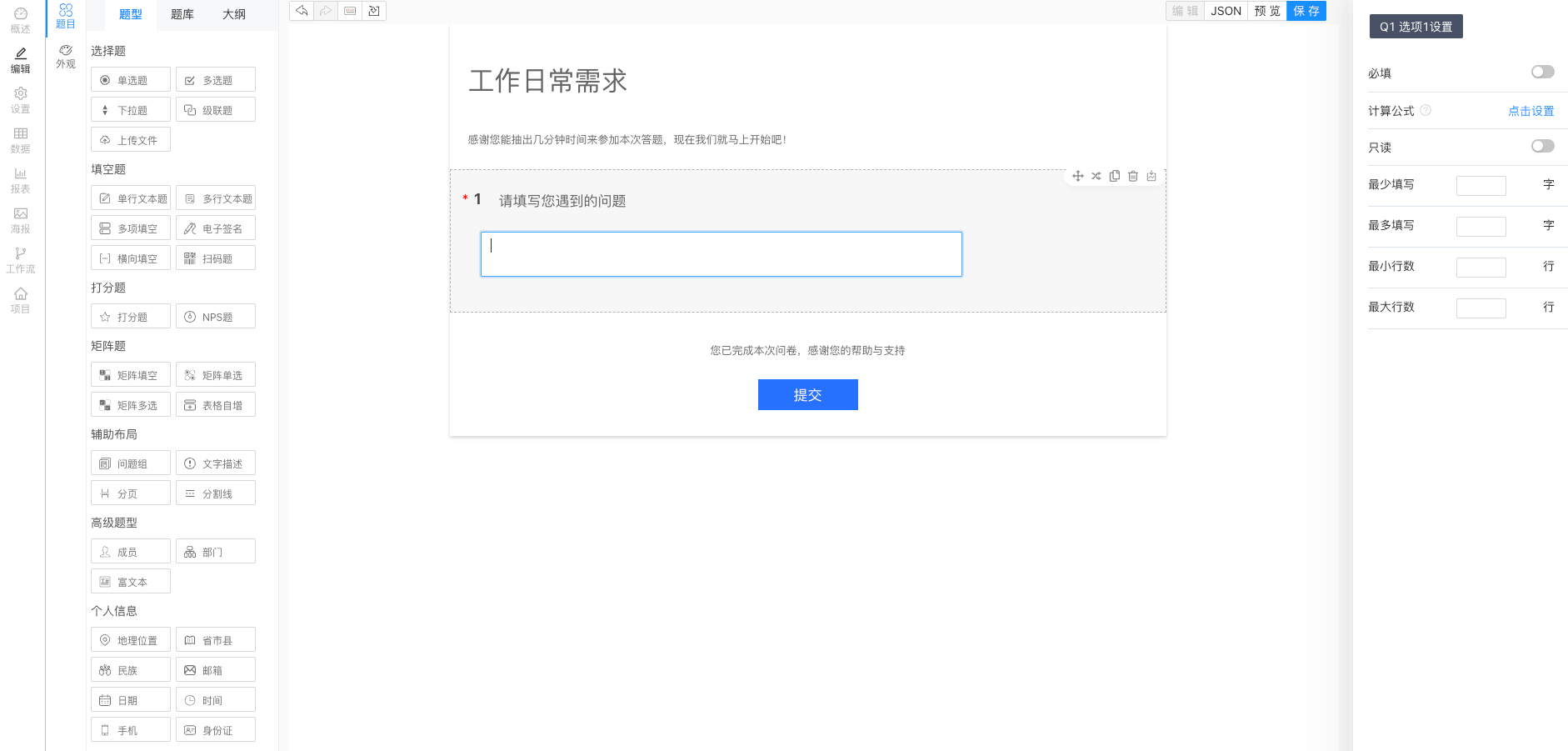Insert an 电子签名 field

(x=215, y=228)
